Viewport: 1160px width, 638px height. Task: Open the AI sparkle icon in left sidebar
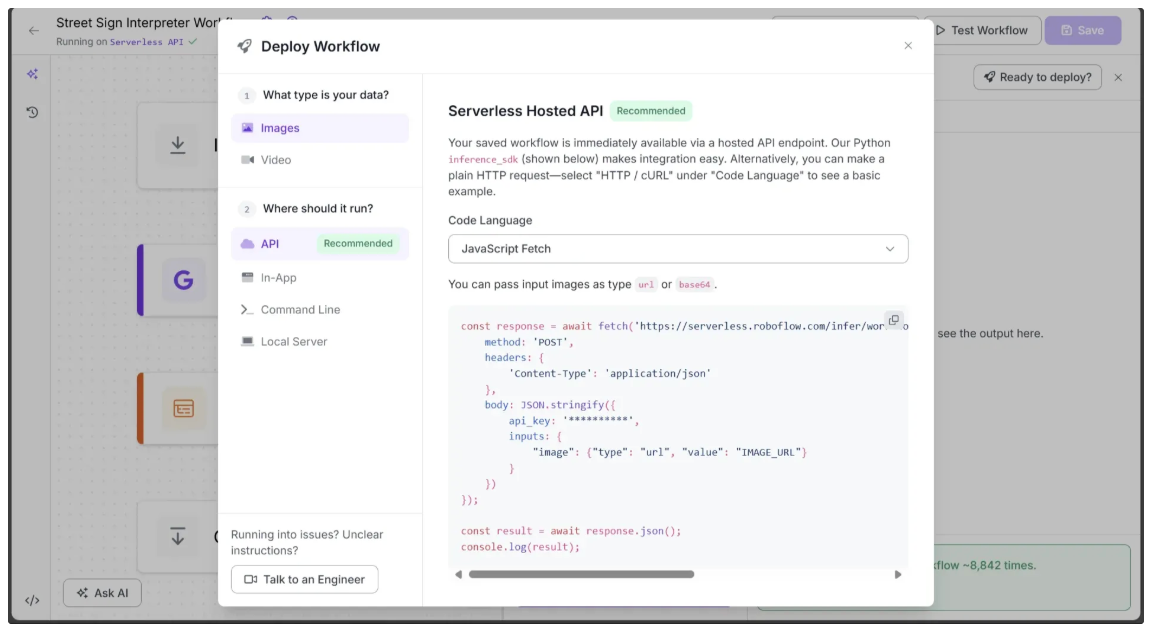[33, 74]
